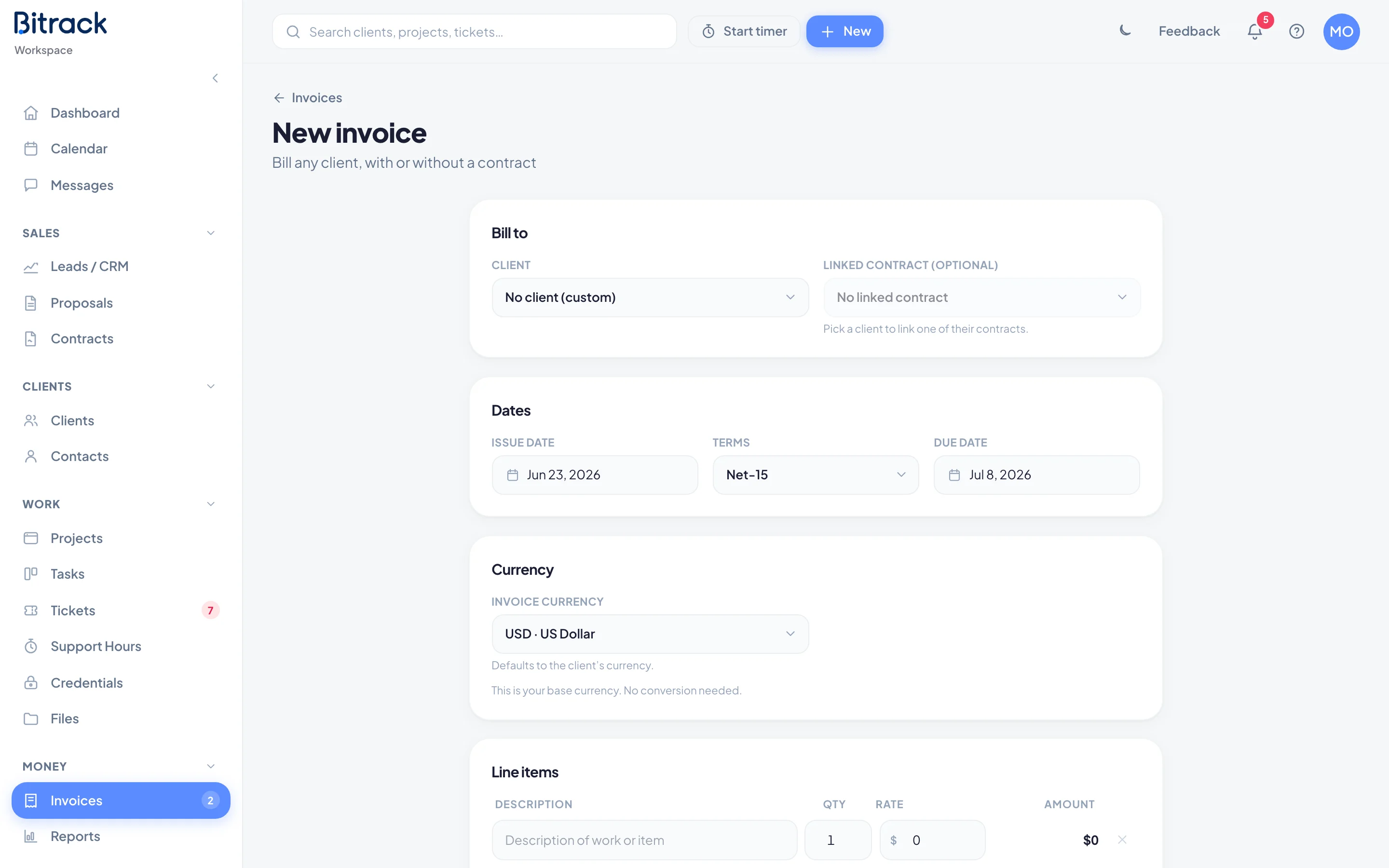Click the Files folder icon

tap(31, 719)
